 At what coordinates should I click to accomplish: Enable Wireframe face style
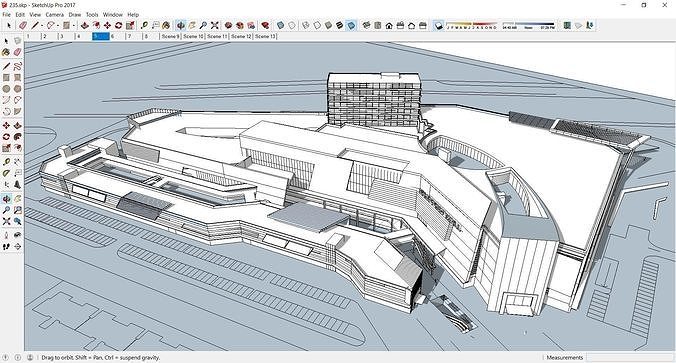coord(306,25)
